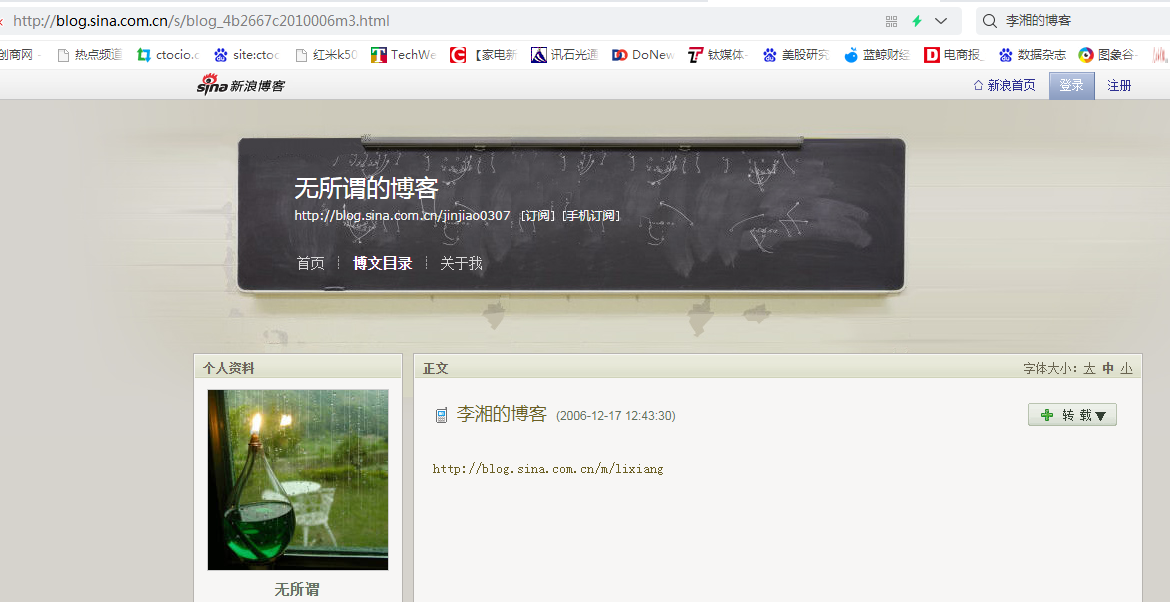Open the TechWe bookmark
The image size is (1170, 602).
click(x=404, y=54)
